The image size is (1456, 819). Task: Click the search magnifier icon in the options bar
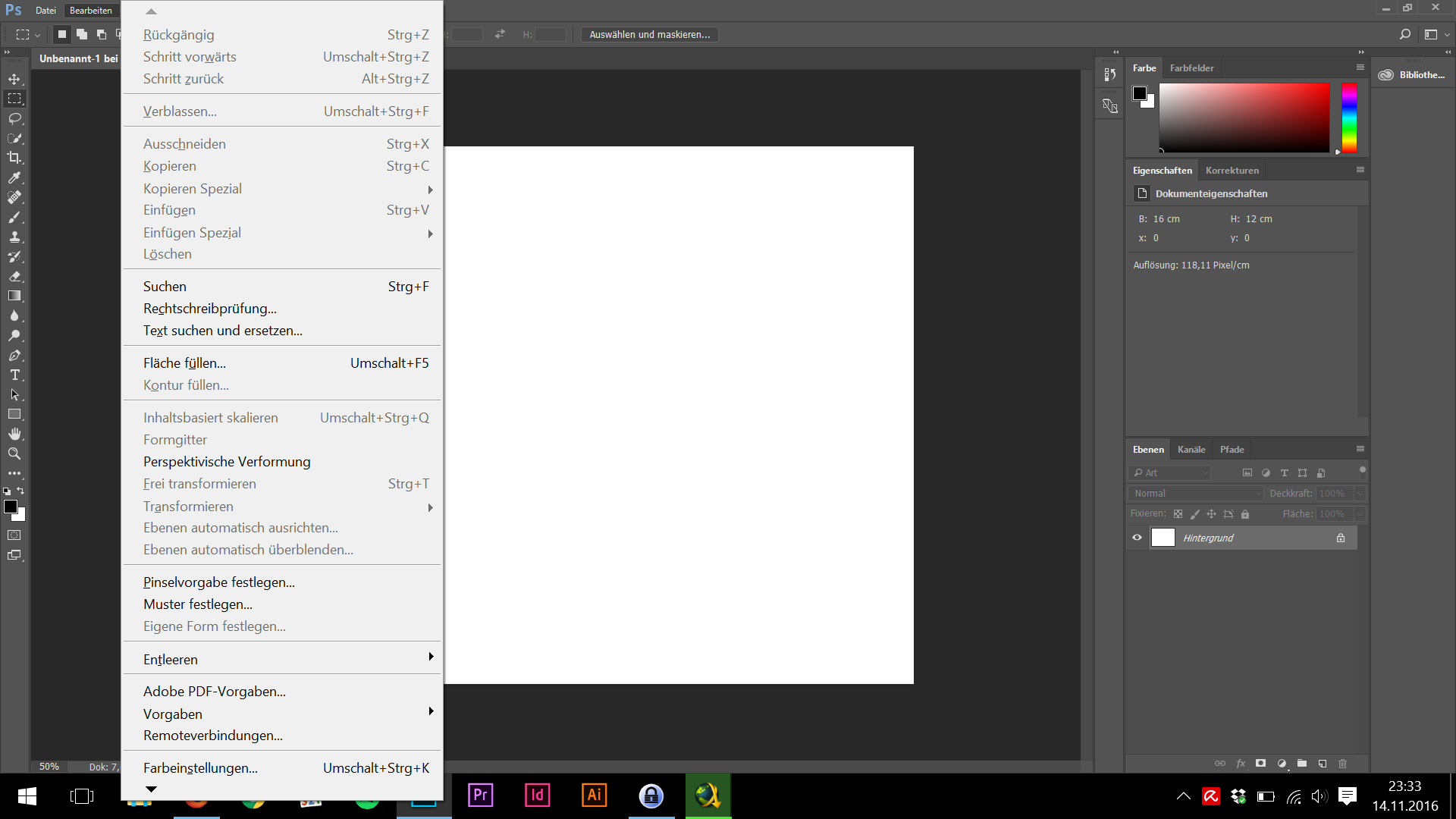1404,34
